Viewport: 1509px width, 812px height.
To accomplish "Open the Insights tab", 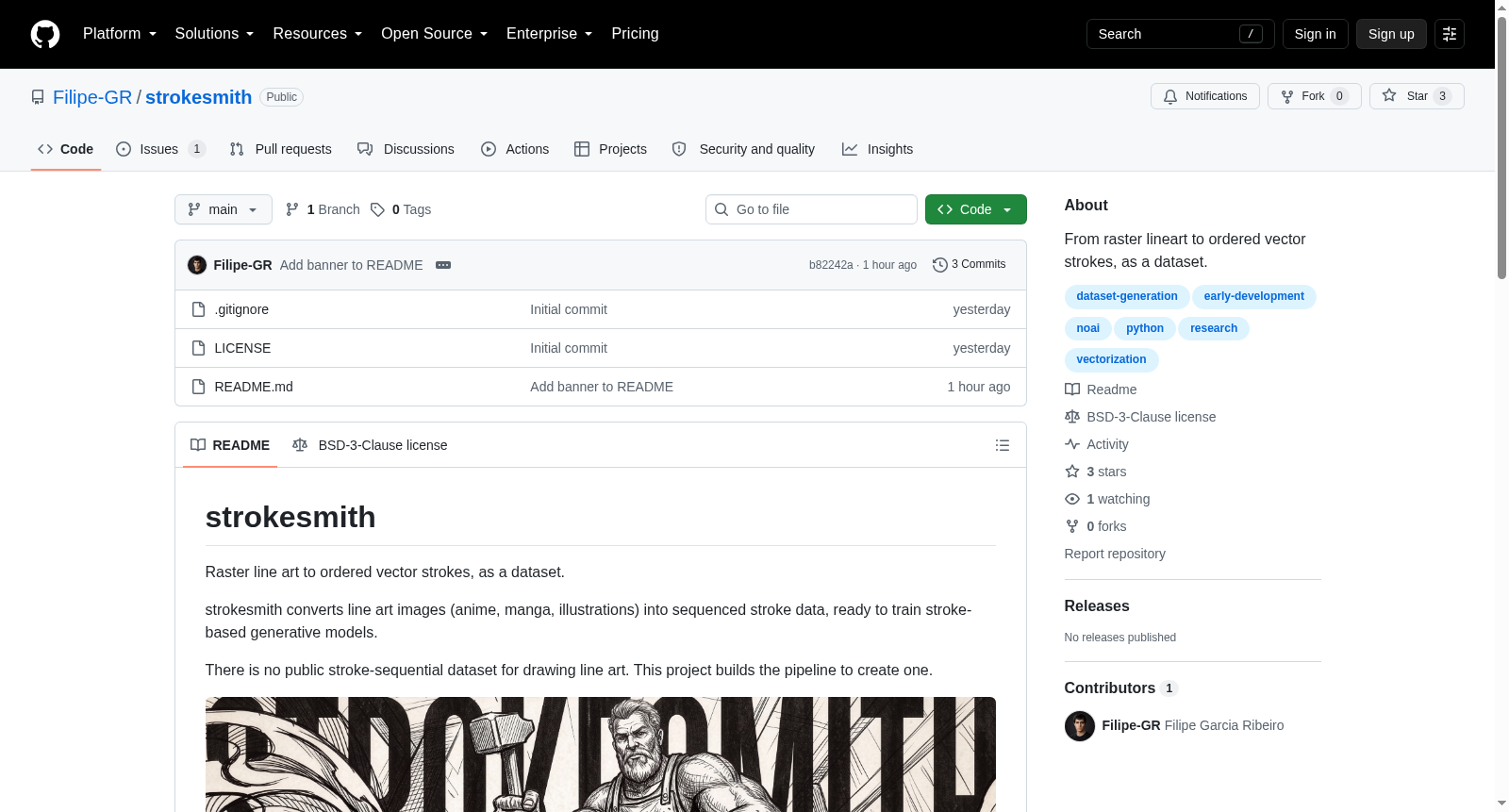I will (x=877, y=149).
